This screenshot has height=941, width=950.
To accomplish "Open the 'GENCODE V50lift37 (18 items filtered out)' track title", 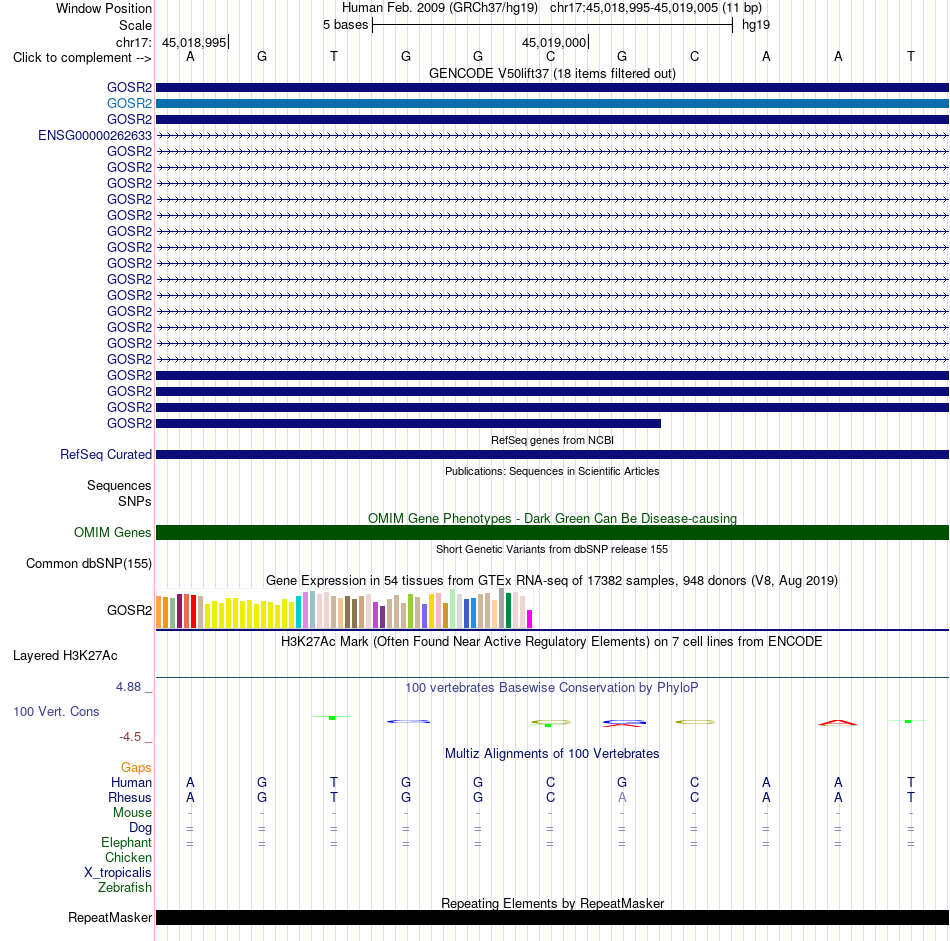I will tap(552, 73).
